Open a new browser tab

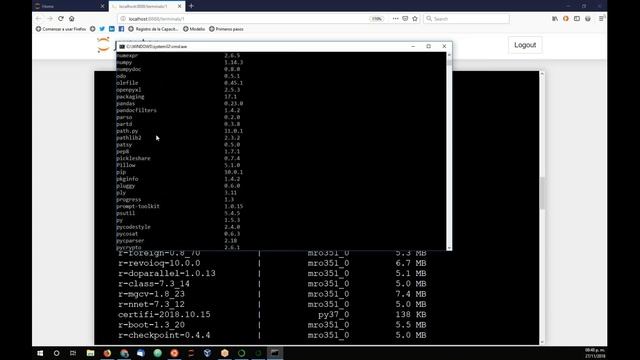click(x=191, y=6)
